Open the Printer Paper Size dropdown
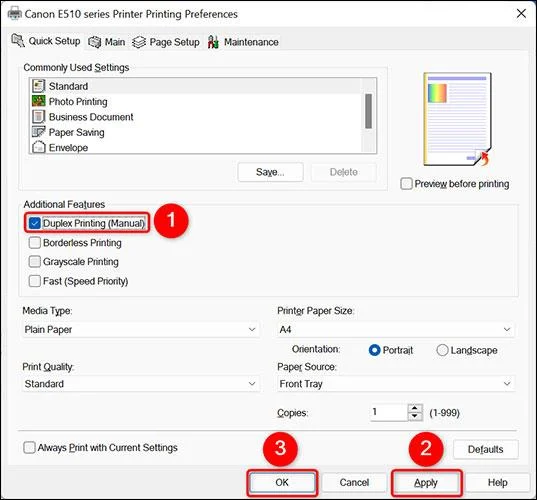 [396, 329]
